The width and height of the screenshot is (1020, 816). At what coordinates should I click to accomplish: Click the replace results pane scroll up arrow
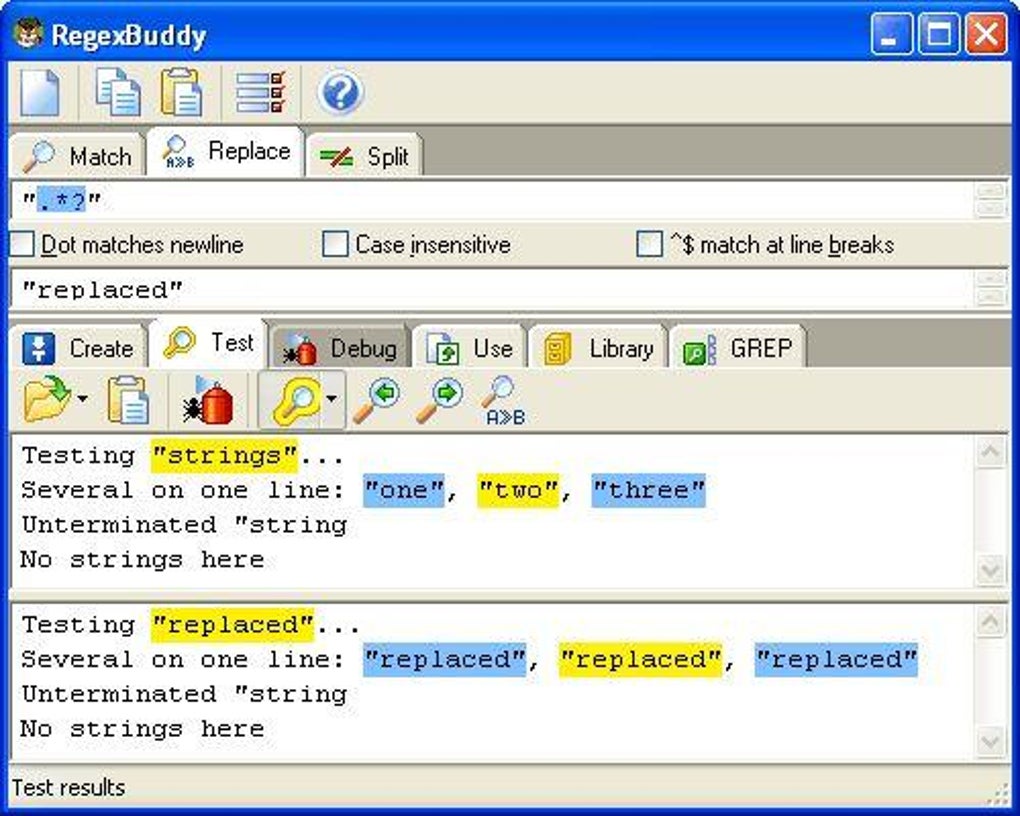(x=990, y=621)
